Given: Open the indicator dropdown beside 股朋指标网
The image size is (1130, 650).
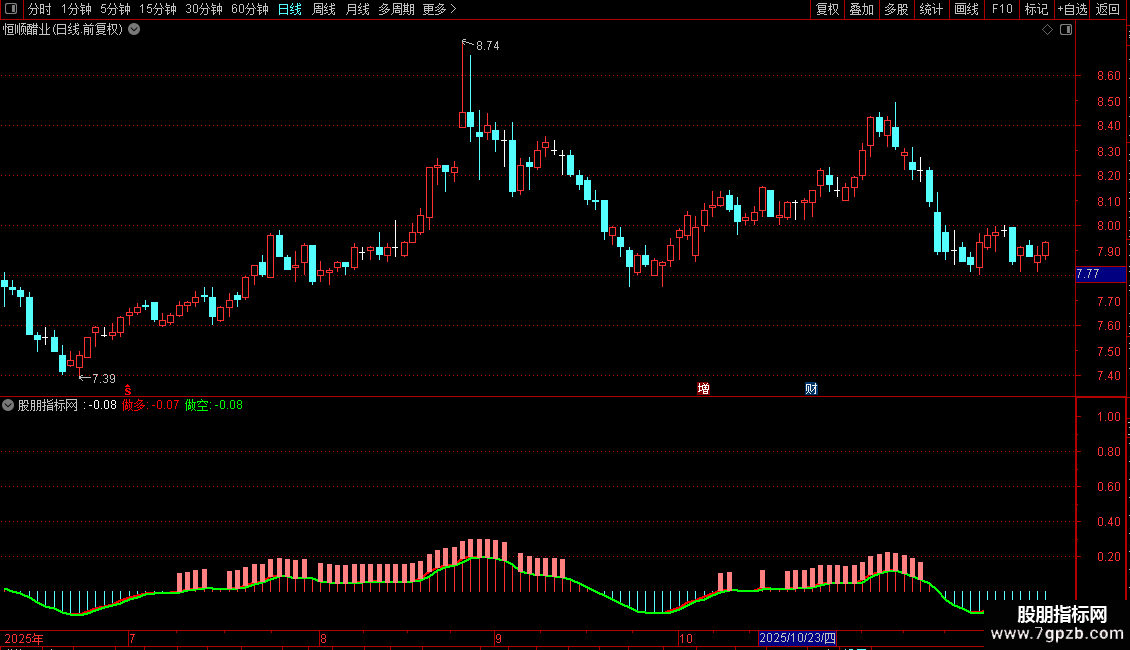Looking at the screenshot, I should point(8,405).
